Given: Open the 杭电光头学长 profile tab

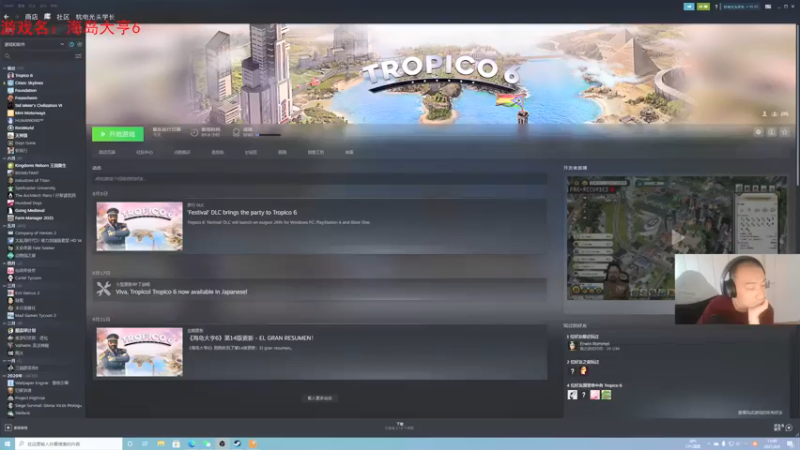Looking at the screenshot, I should coord(95,17).
